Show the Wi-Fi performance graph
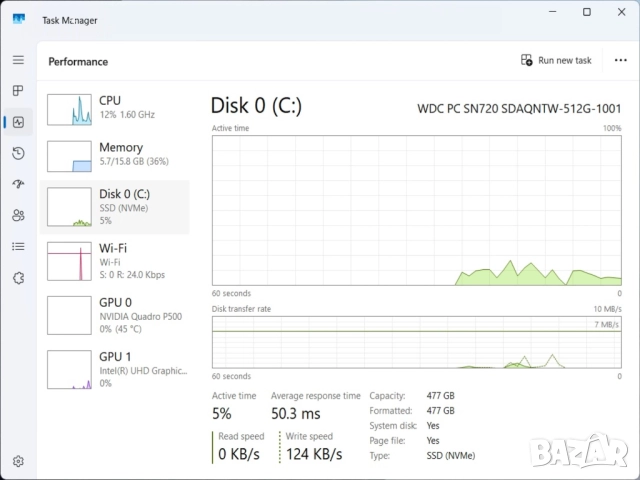 pos(115,260)
